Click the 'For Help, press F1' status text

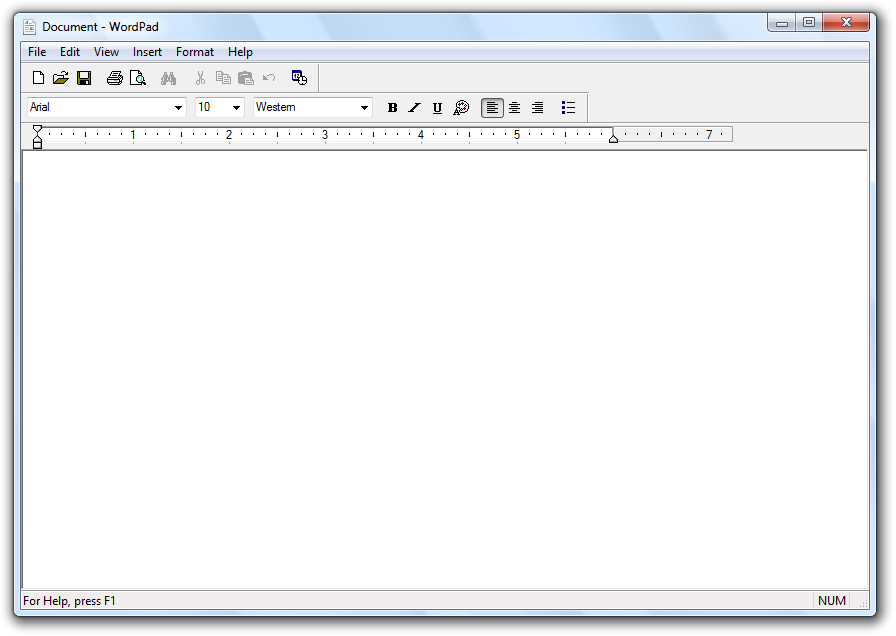69,601
